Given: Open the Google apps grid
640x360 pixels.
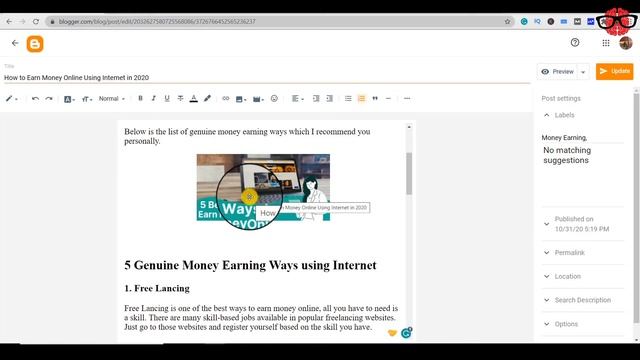Looking at the screenshot, I should click(606, 43).
